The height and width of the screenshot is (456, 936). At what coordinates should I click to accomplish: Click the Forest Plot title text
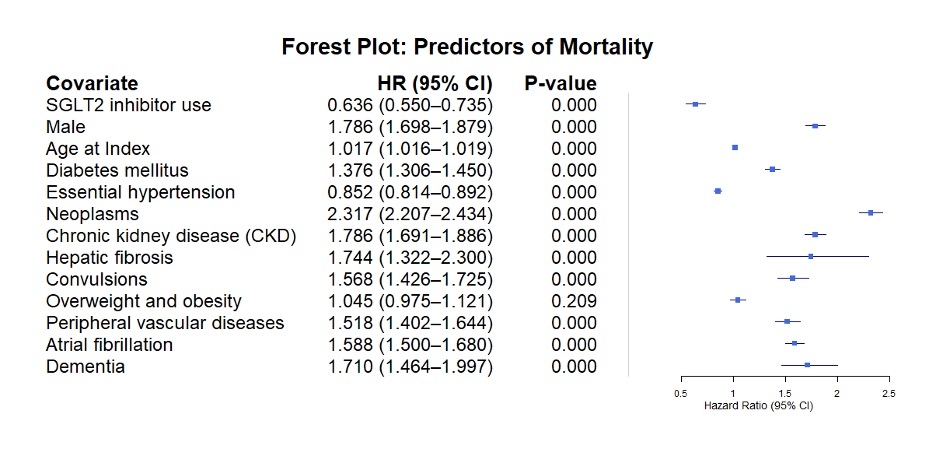point(467,47)
